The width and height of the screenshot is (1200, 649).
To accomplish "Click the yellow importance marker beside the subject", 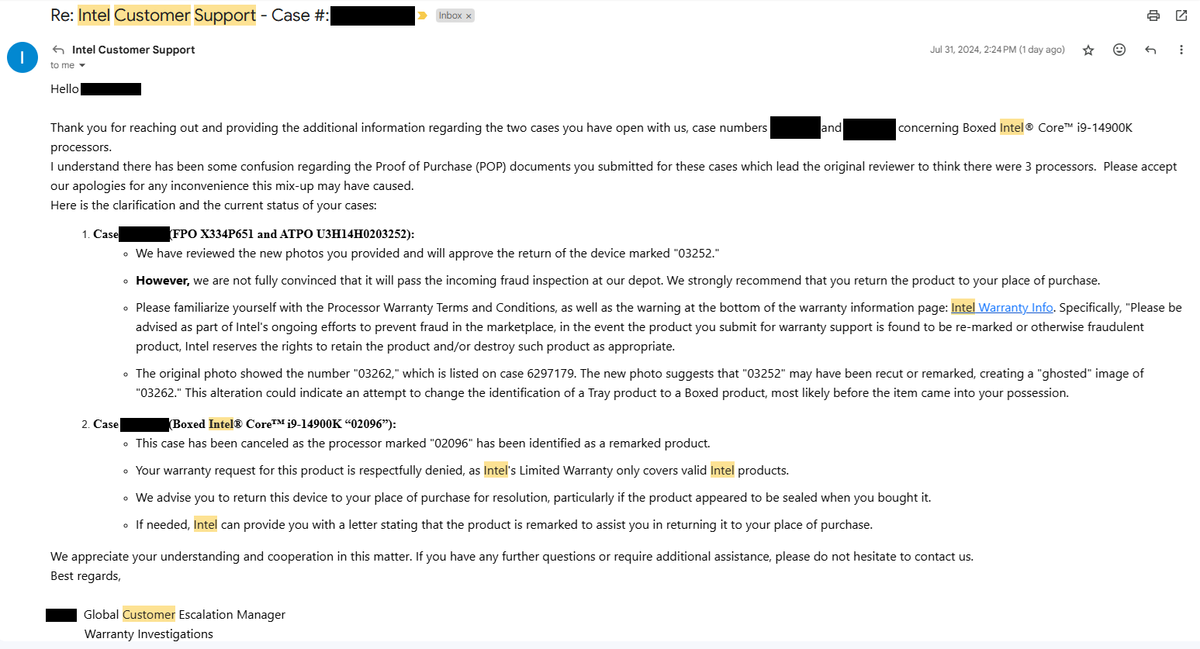I will [x=423, y=15].
